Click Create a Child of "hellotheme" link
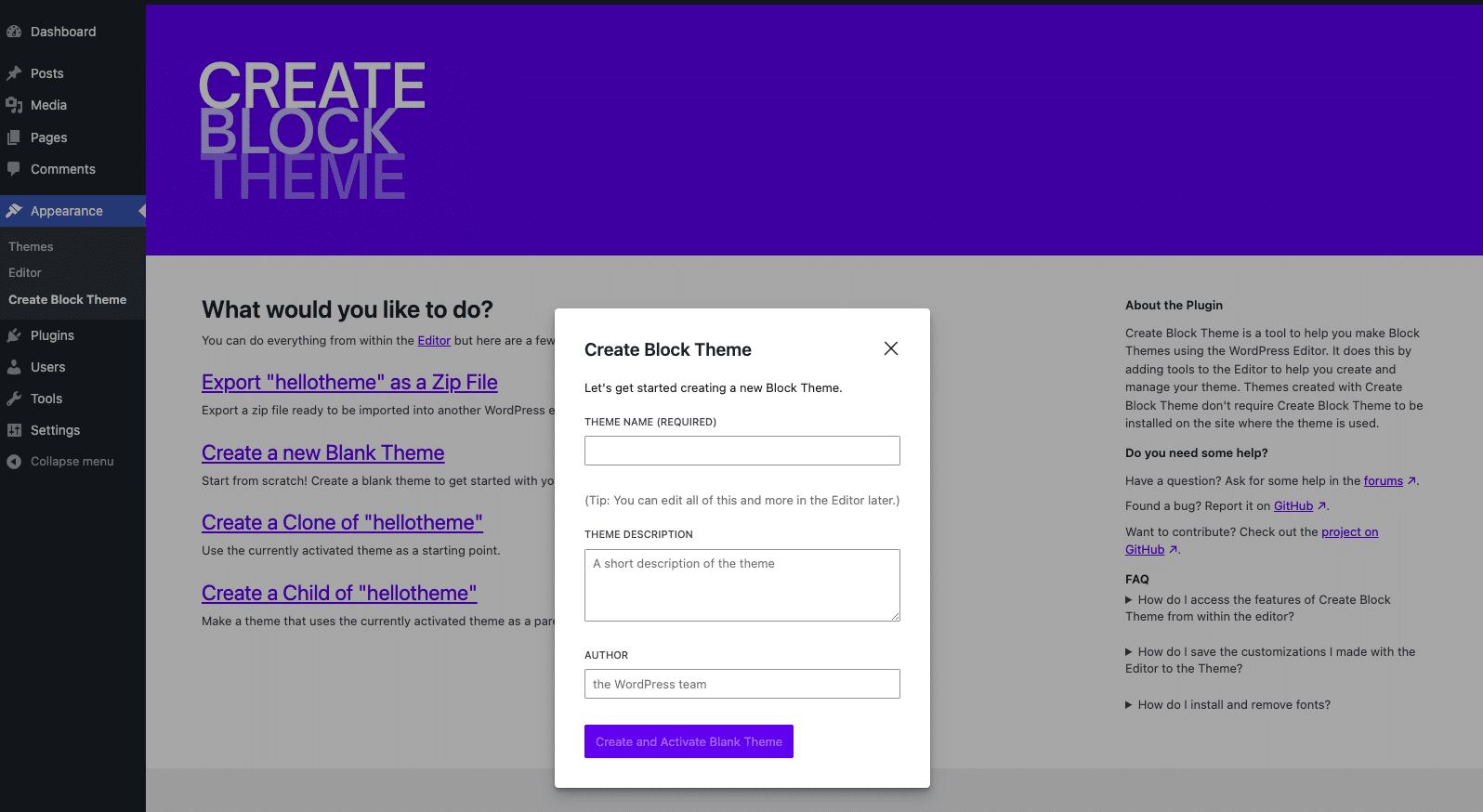 [x=339, y=593]
